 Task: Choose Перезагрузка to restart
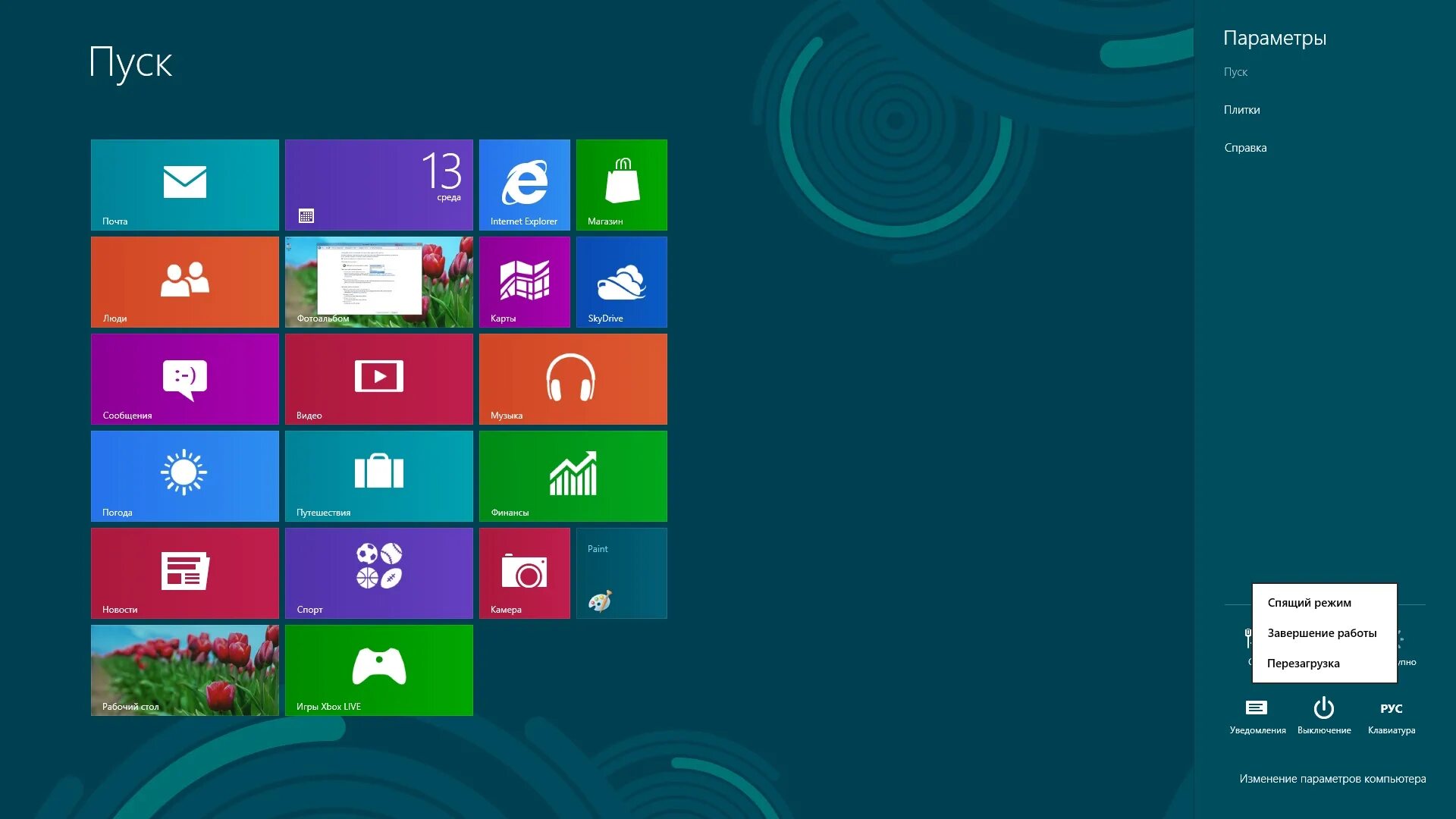(1304, 663)
